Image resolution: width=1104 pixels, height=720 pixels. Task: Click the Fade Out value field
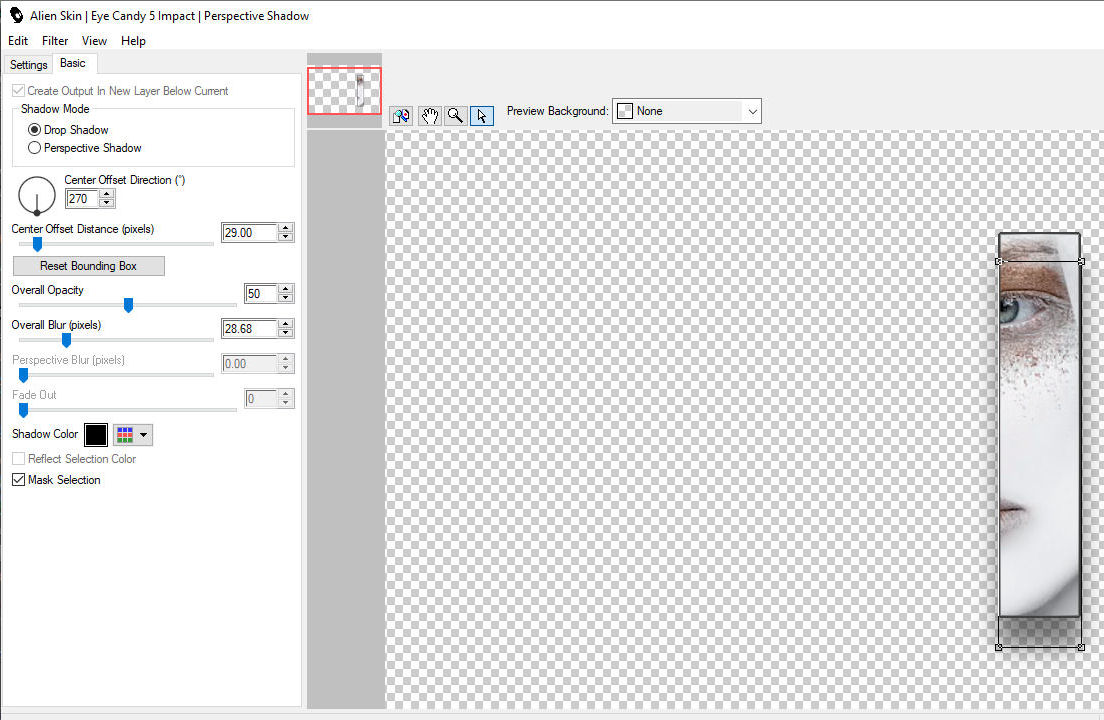pos(261,399)
